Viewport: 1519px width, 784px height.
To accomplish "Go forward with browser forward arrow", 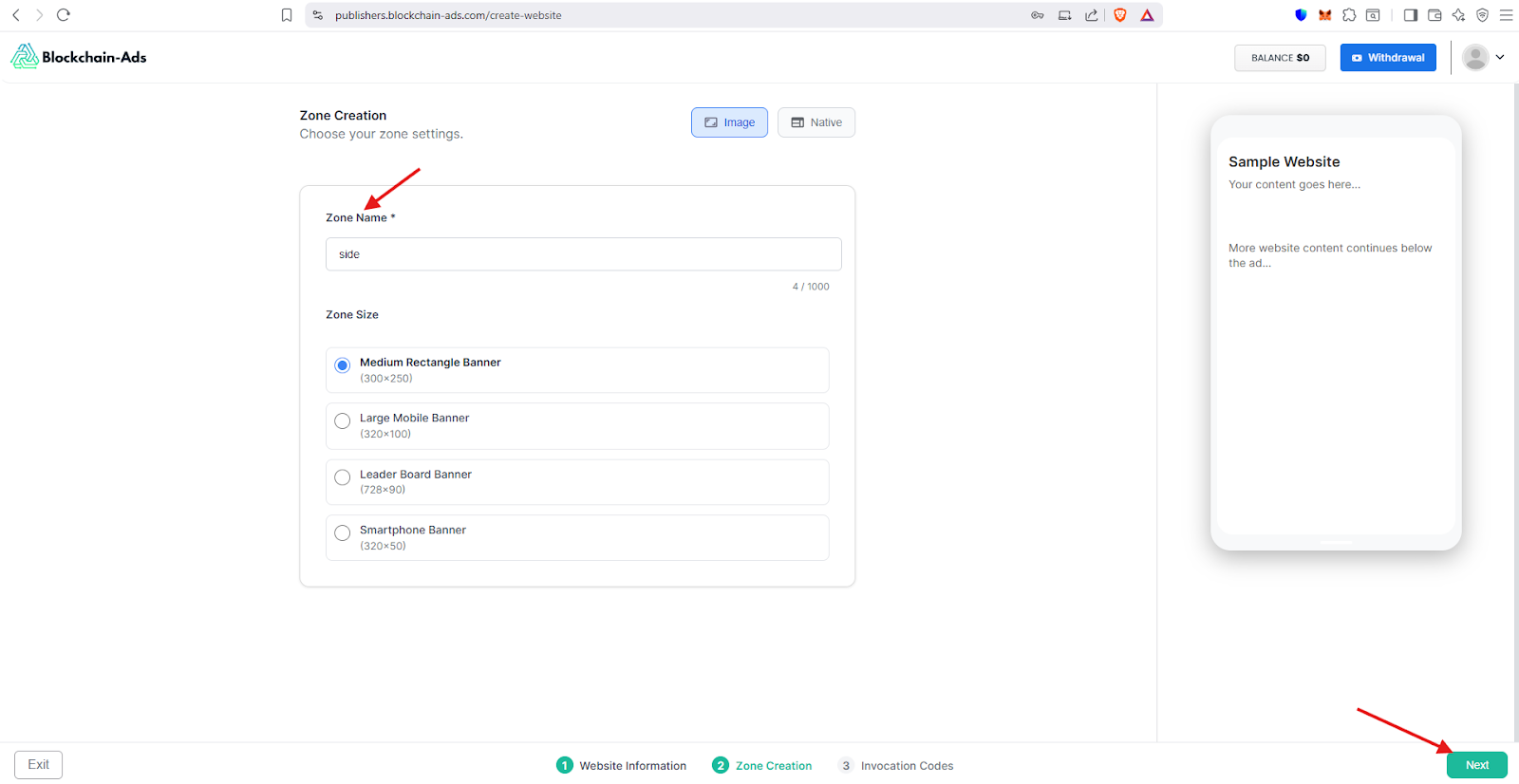I will point(39,15).
